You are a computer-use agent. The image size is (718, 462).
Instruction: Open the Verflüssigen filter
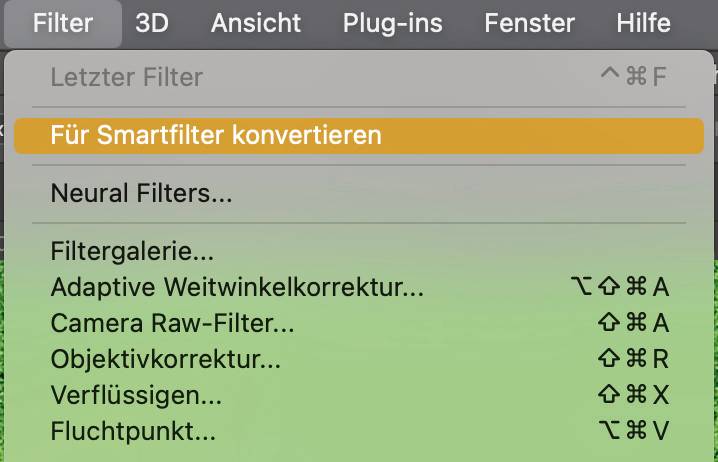coord(359,395)
